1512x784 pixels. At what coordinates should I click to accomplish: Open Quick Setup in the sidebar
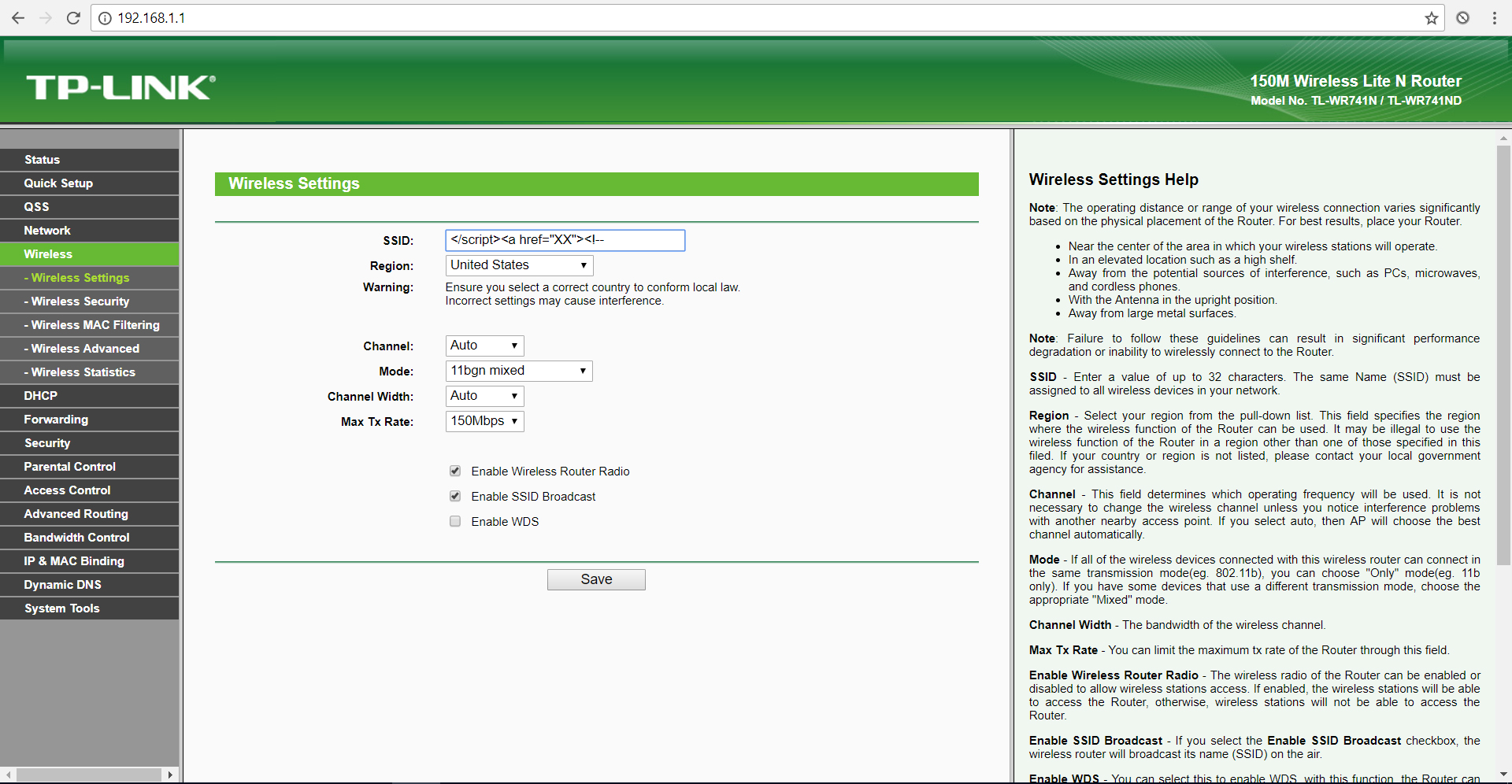click(x=90, y=183)
